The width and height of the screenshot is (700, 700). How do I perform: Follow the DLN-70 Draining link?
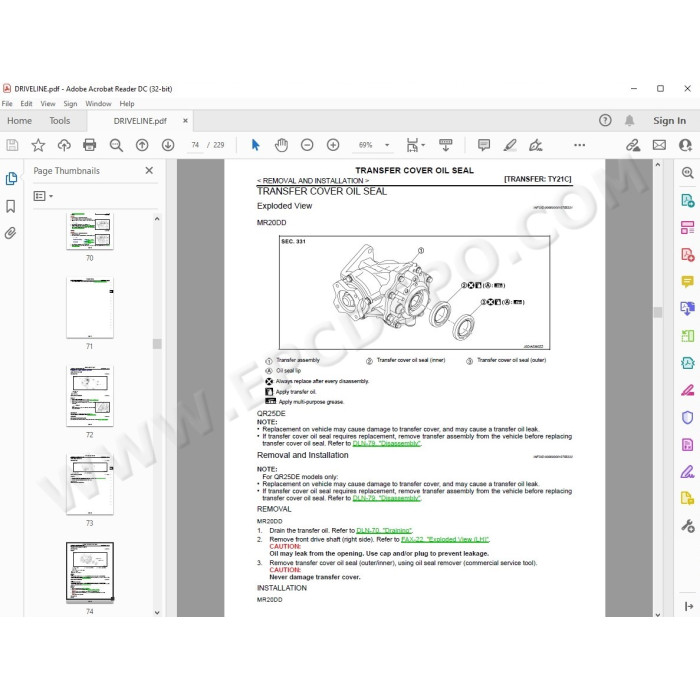click(384, 530)
